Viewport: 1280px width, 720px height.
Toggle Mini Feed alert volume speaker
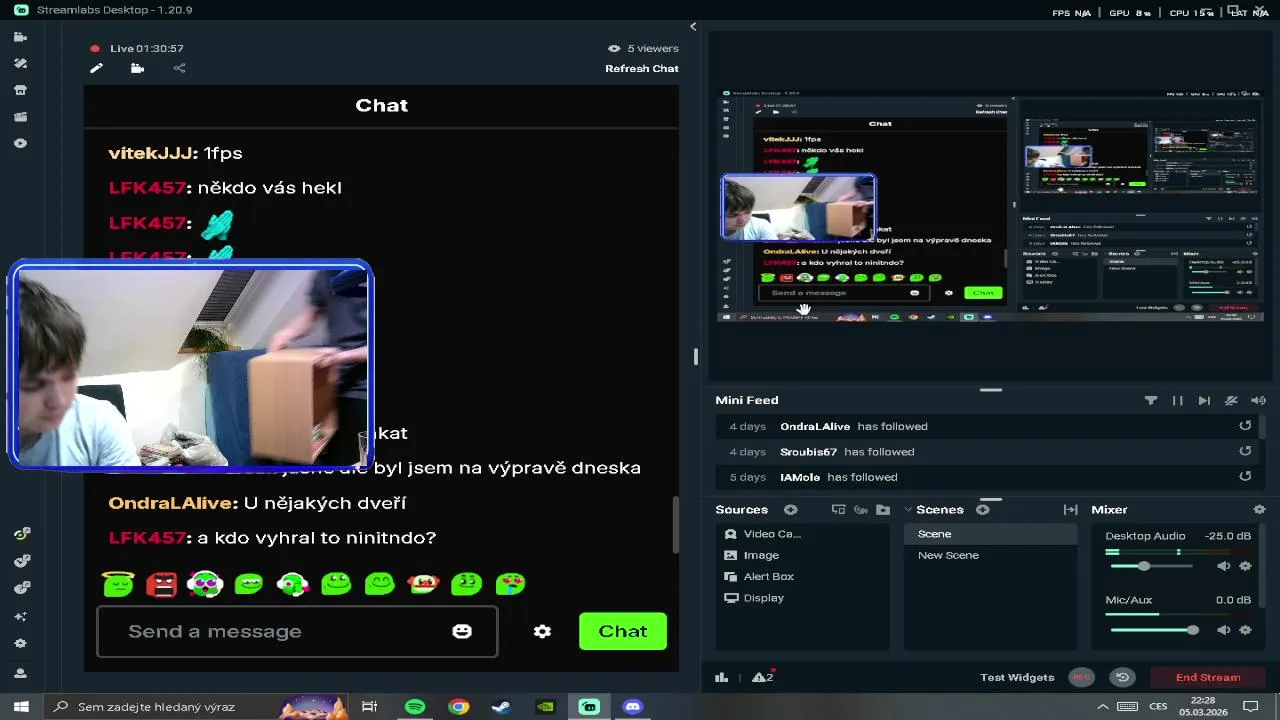point(1258,400)
